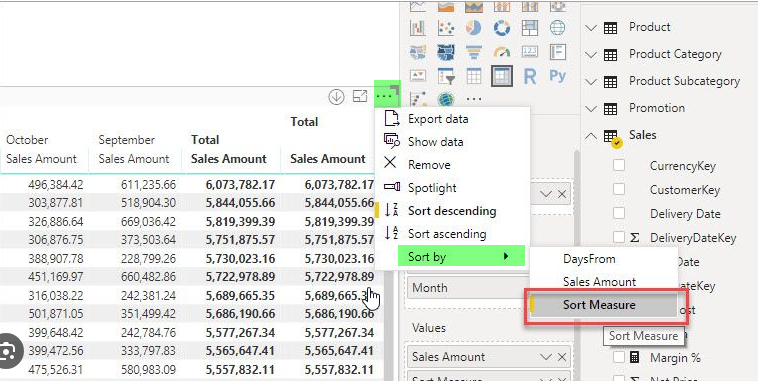The width and height of the screenshot is (758, 381).
Task: Expand the Promotion table
Action: click(x=591, y=109)
